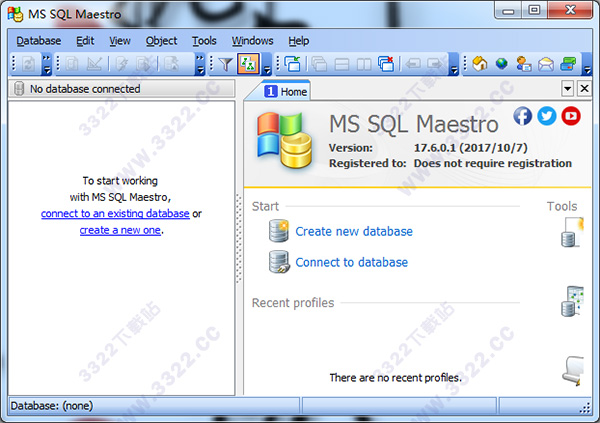Click the disabled document toolbar icon

[72, 64]
